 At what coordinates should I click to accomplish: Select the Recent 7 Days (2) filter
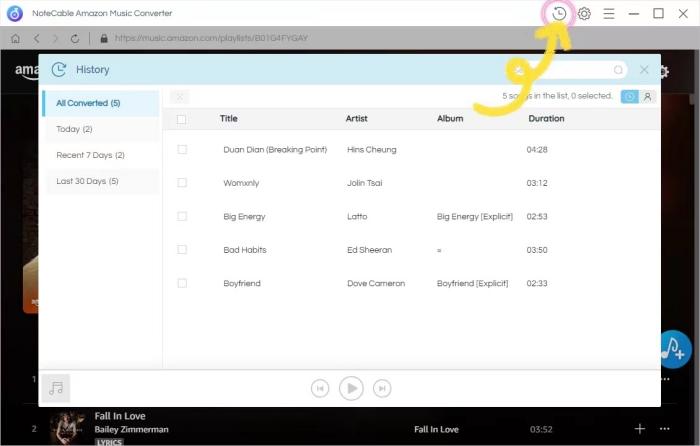(102, 155)
